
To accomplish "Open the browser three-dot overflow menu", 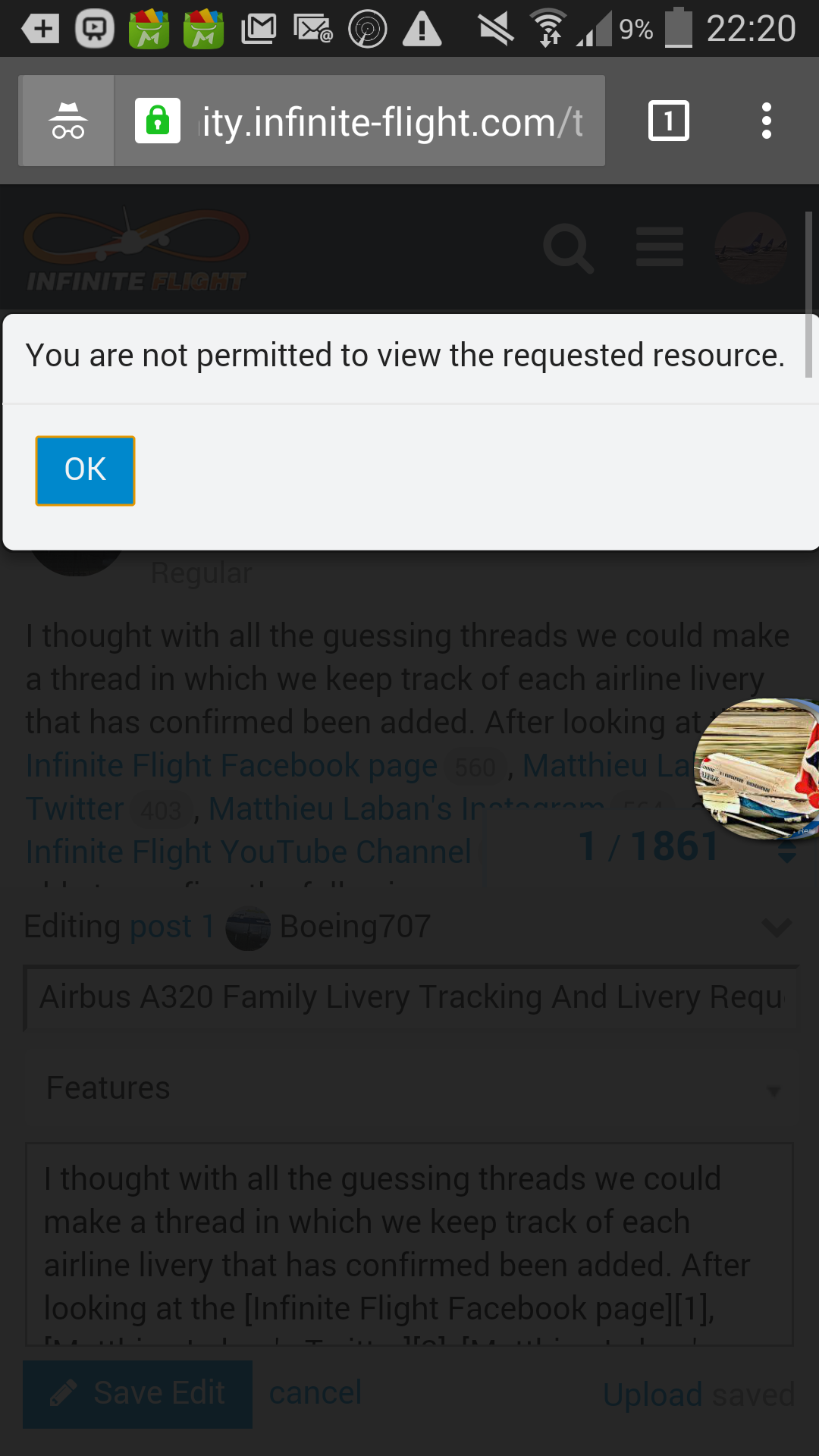I will 767,121.
